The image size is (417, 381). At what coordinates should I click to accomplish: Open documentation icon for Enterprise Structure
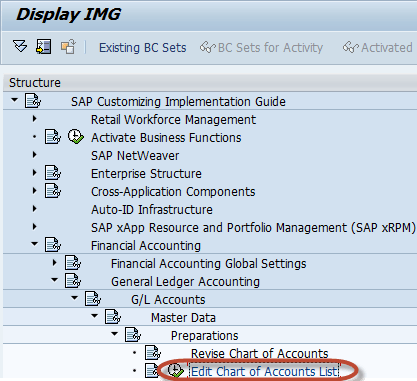tap(53, 173)
